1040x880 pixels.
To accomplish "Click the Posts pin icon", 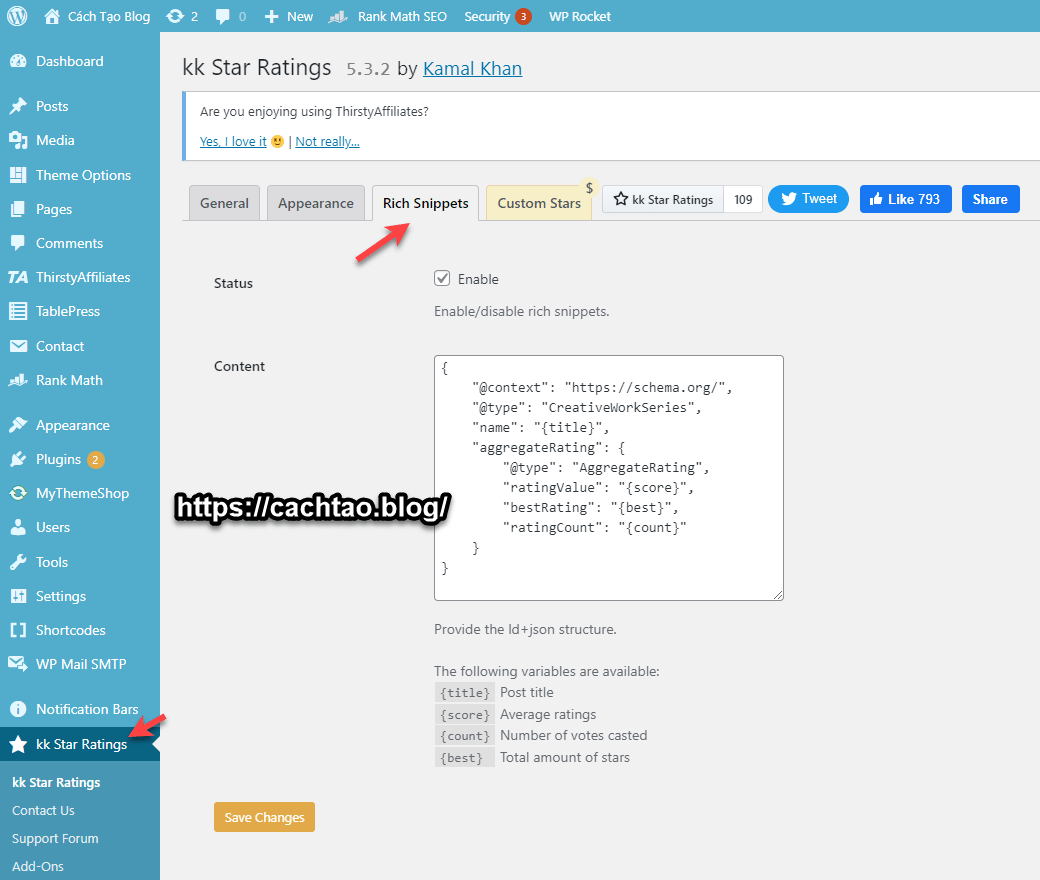I will click(x=18, y=106).
